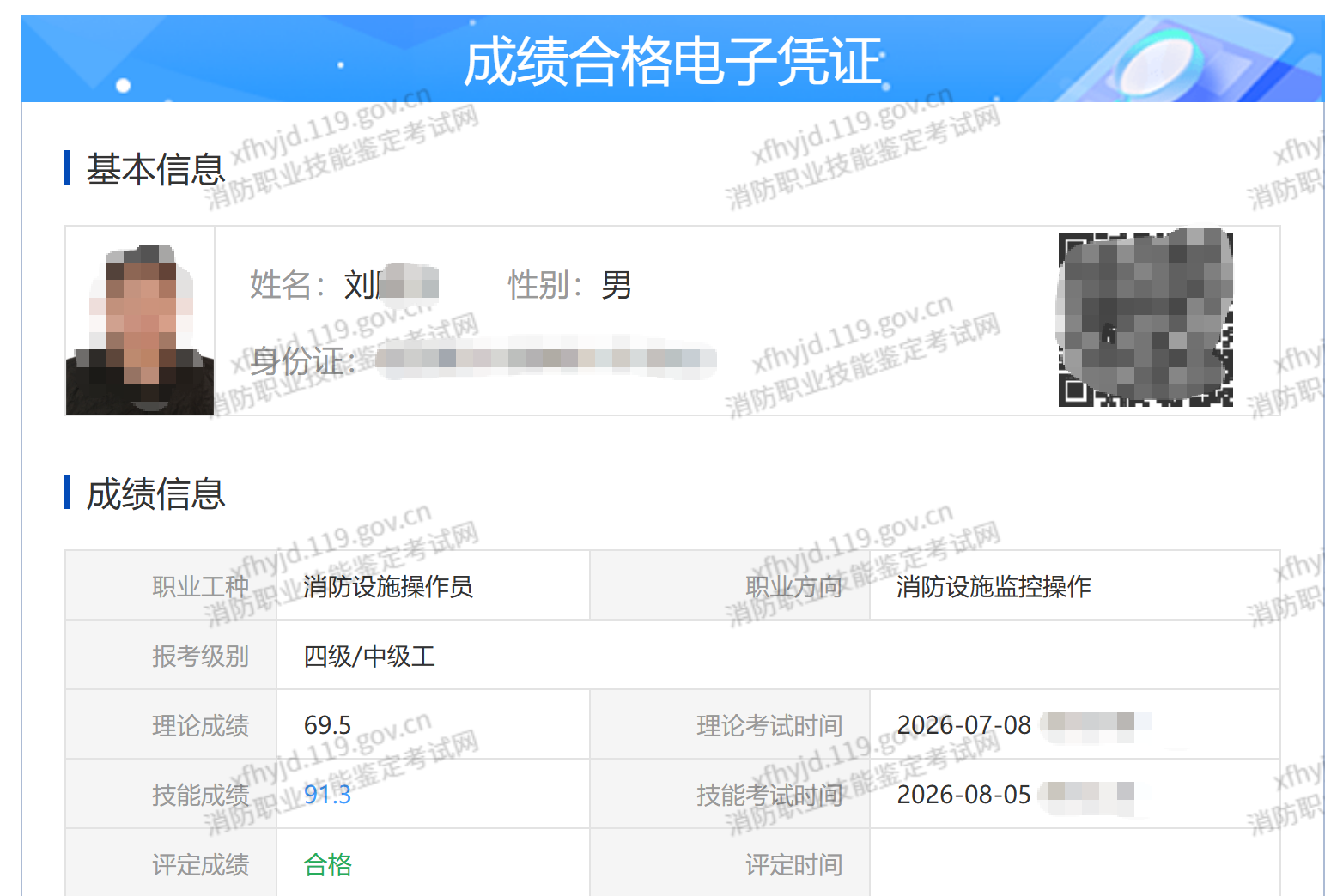Click the 身份证 label
Screen dimensions: 1343x896
302,361
